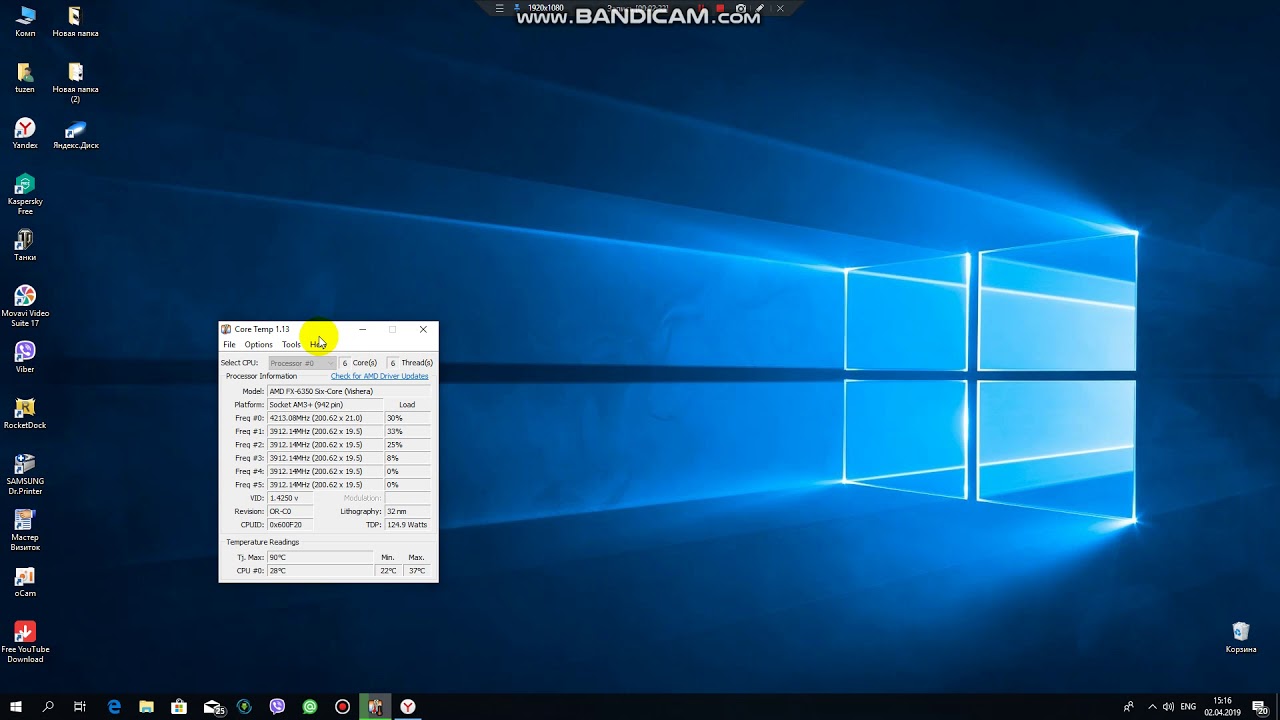Viewport: 1280px width, 720px height.
Task: Select the first Новая папка folder icon
Action: point(75,22)
